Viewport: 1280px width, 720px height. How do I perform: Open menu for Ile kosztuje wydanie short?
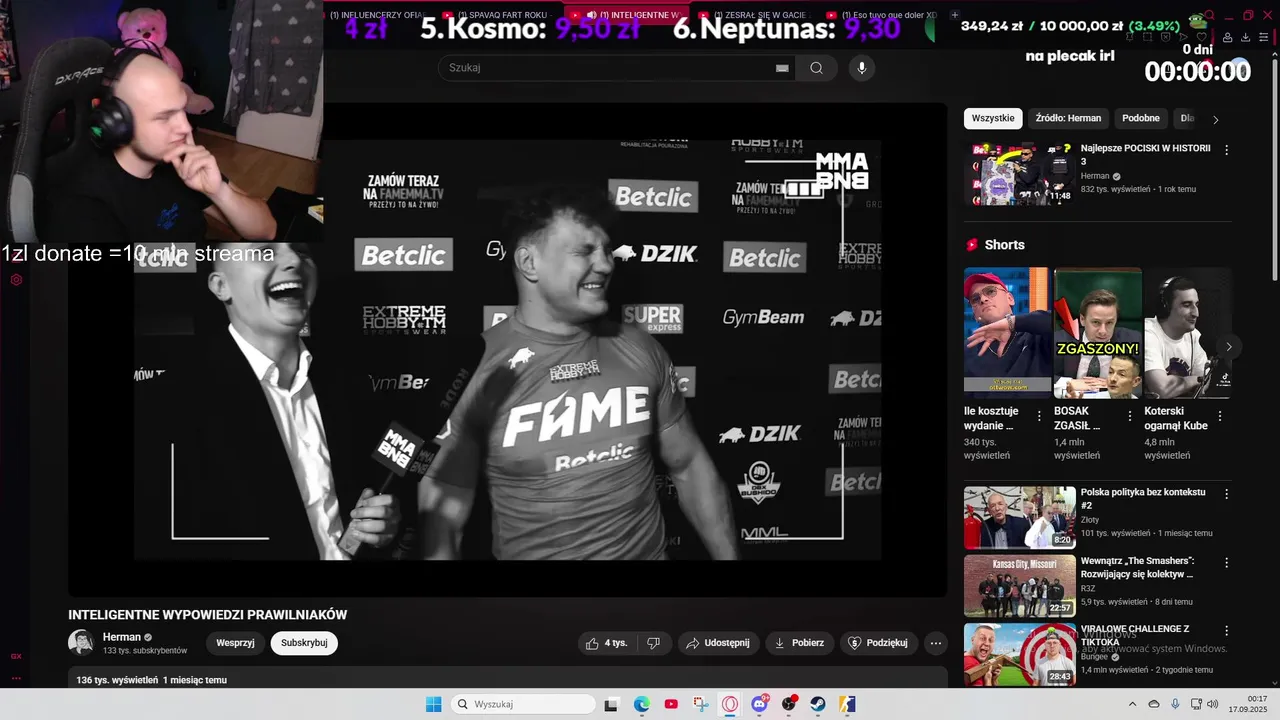coord(1039,416)
